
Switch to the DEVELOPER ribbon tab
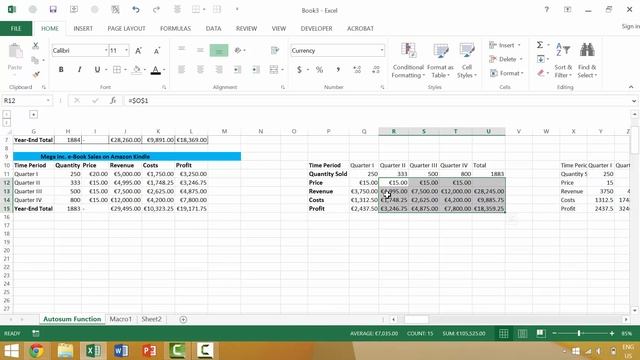point(316,29)
